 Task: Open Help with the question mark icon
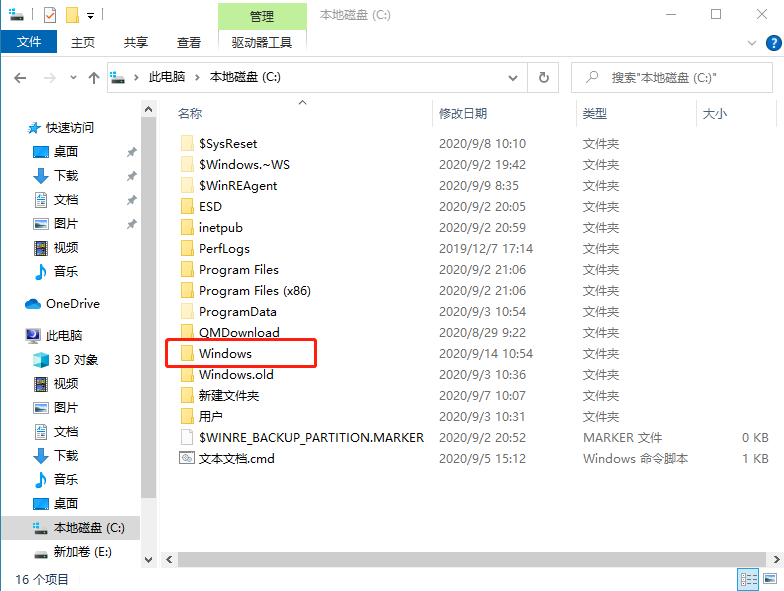tap(773, 43)
